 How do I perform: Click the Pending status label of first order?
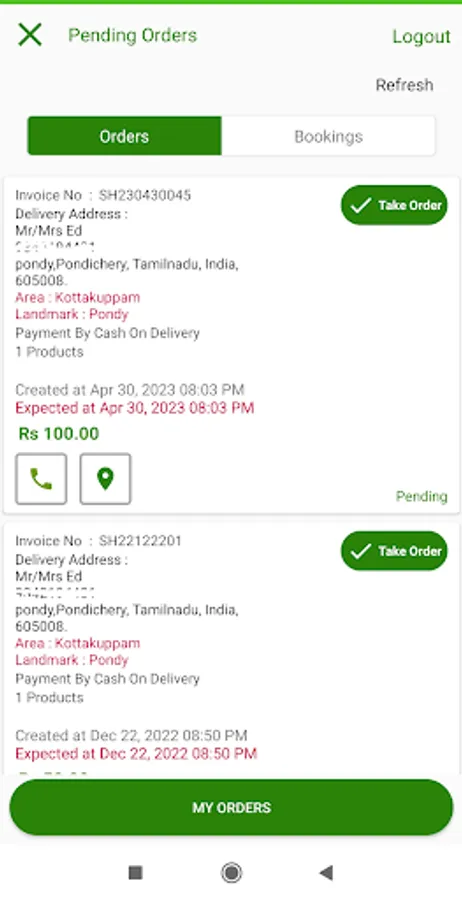point(421,496)
